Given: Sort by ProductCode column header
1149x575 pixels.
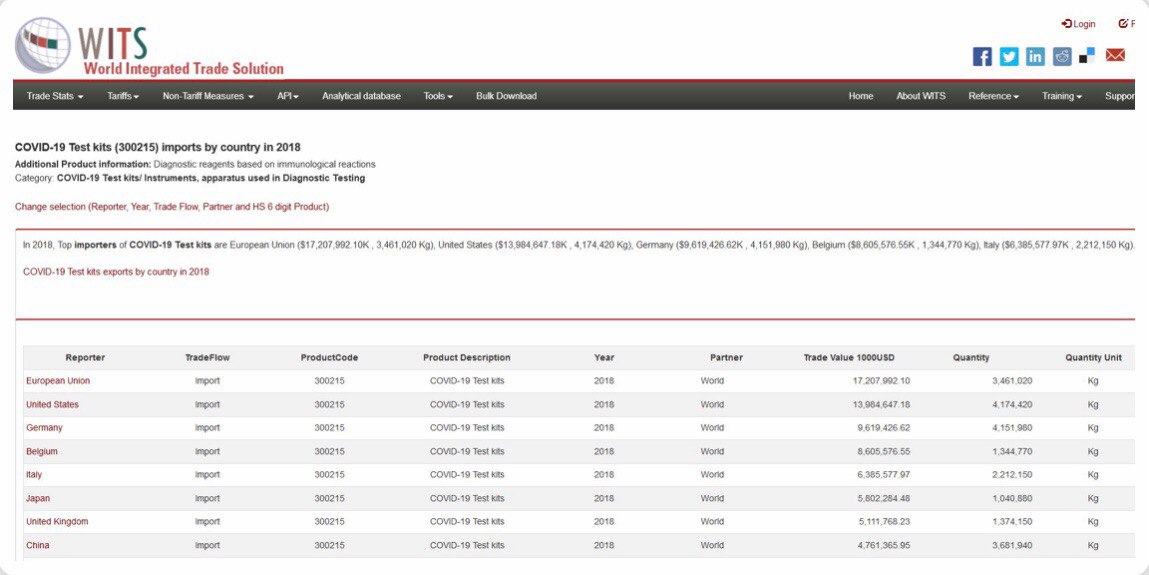Looking at the screenshot, I should [329, 357].
